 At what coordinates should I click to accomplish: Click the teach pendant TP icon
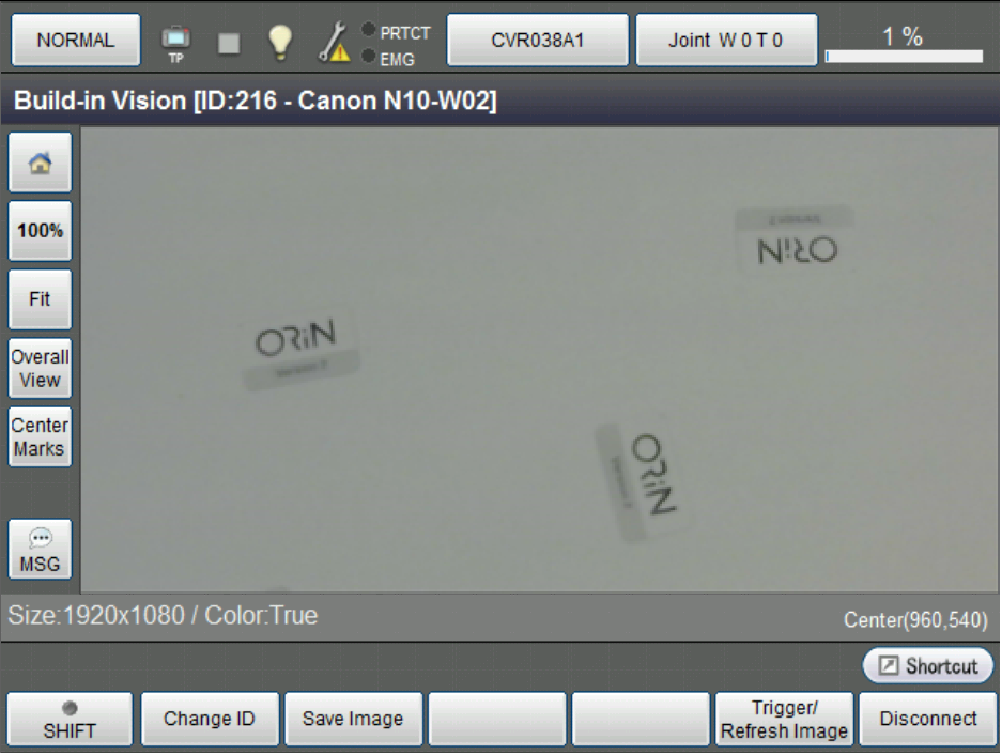point(175,43)
